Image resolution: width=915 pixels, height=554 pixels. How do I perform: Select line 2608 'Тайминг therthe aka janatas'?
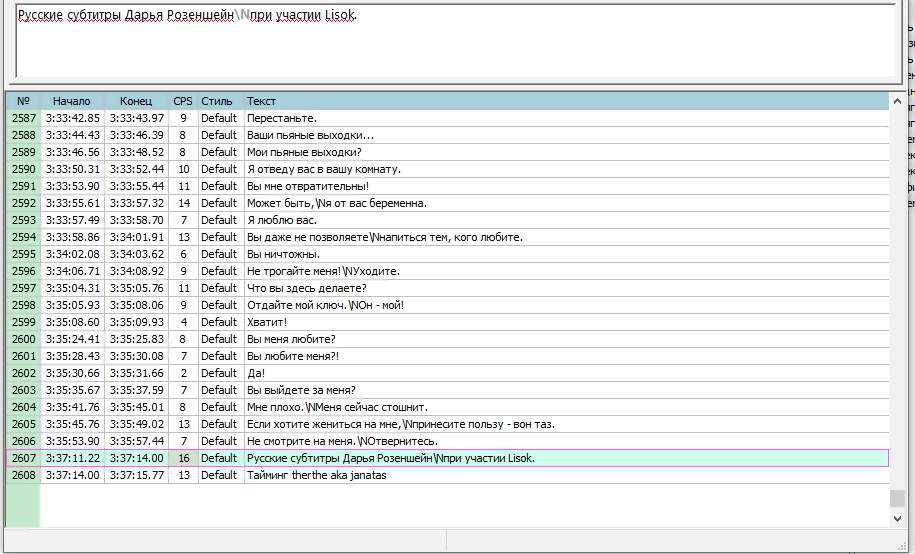[316, 475]
